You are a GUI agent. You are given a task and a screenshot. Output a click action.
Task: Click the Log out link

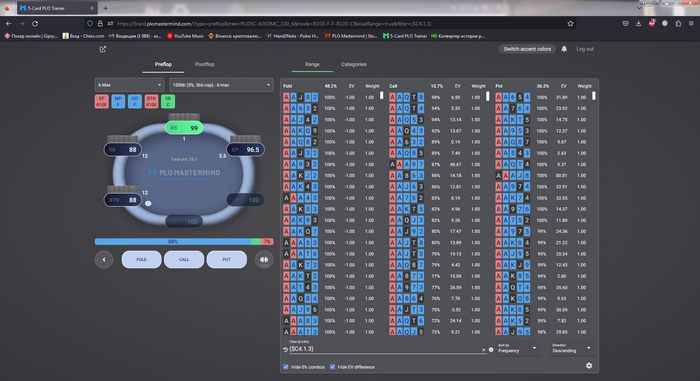click(x=585, y=49)
